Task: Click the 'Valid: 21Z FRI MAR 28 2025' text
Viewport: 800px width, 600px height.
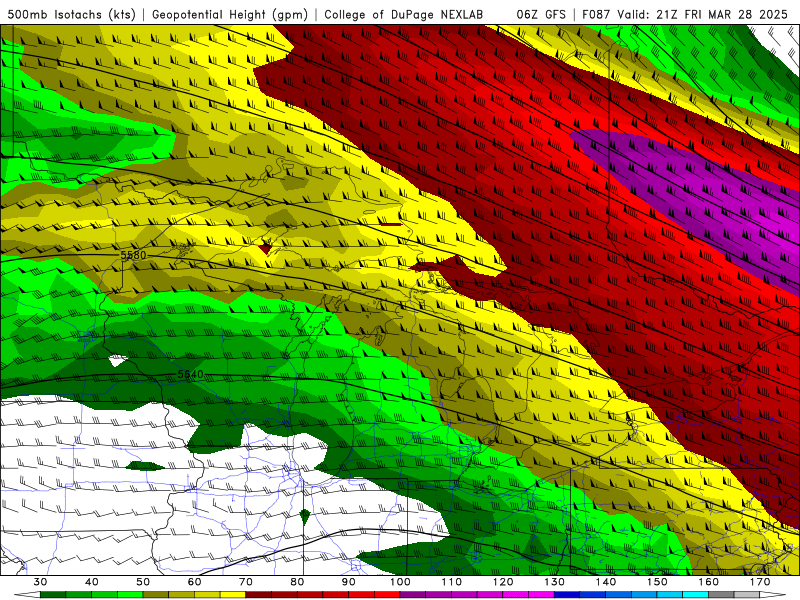Action: click(x=702, y=14)
